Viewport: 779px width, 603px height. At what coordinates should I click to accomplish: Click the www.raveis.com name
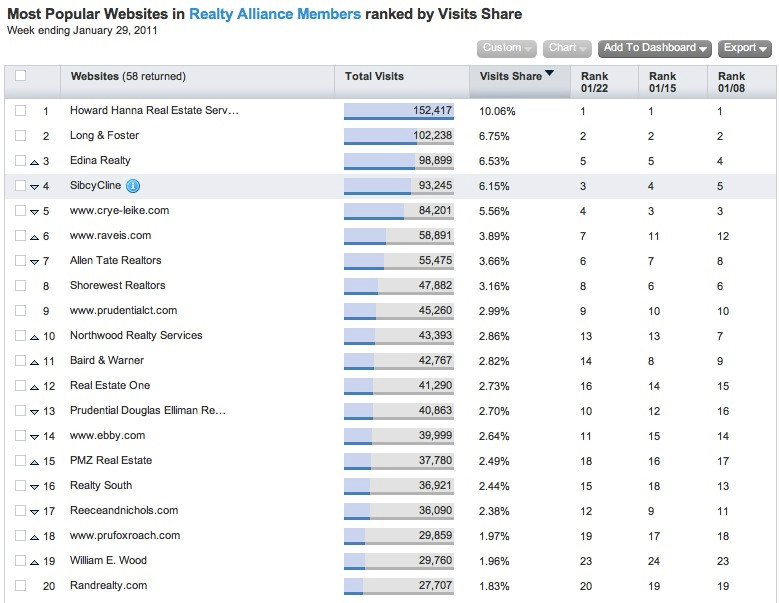(110, 235)
